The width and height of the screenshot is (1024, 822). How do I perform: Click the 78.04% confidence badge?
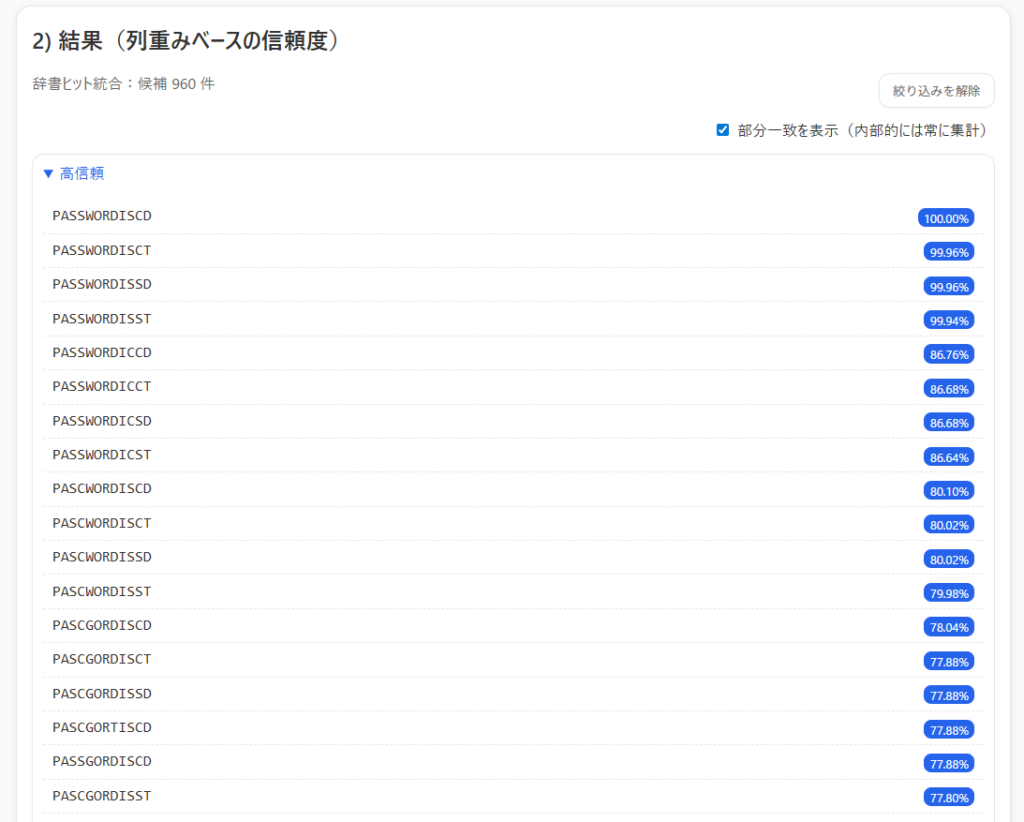point(948,627)
